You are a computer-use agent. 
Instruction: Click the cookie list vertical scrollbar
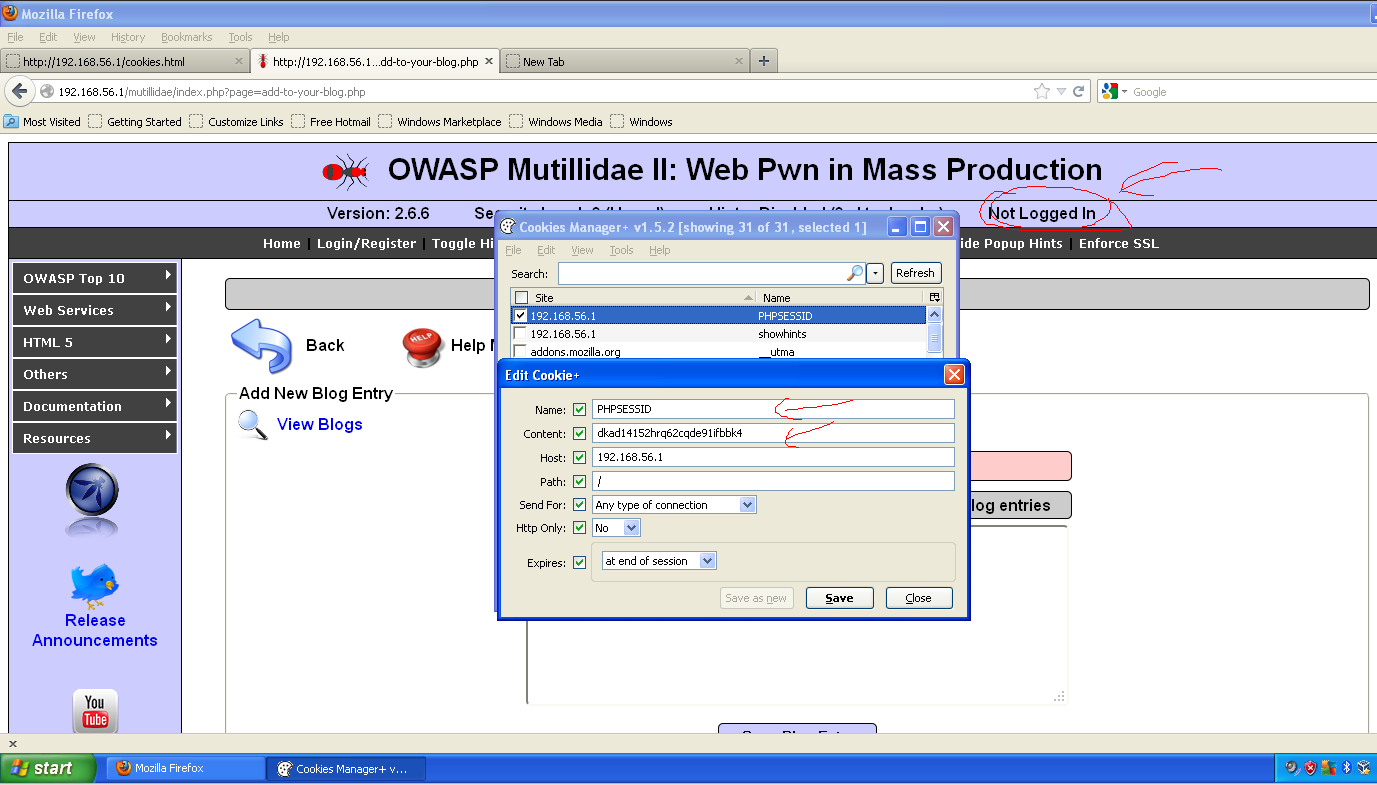coord(934,331)
